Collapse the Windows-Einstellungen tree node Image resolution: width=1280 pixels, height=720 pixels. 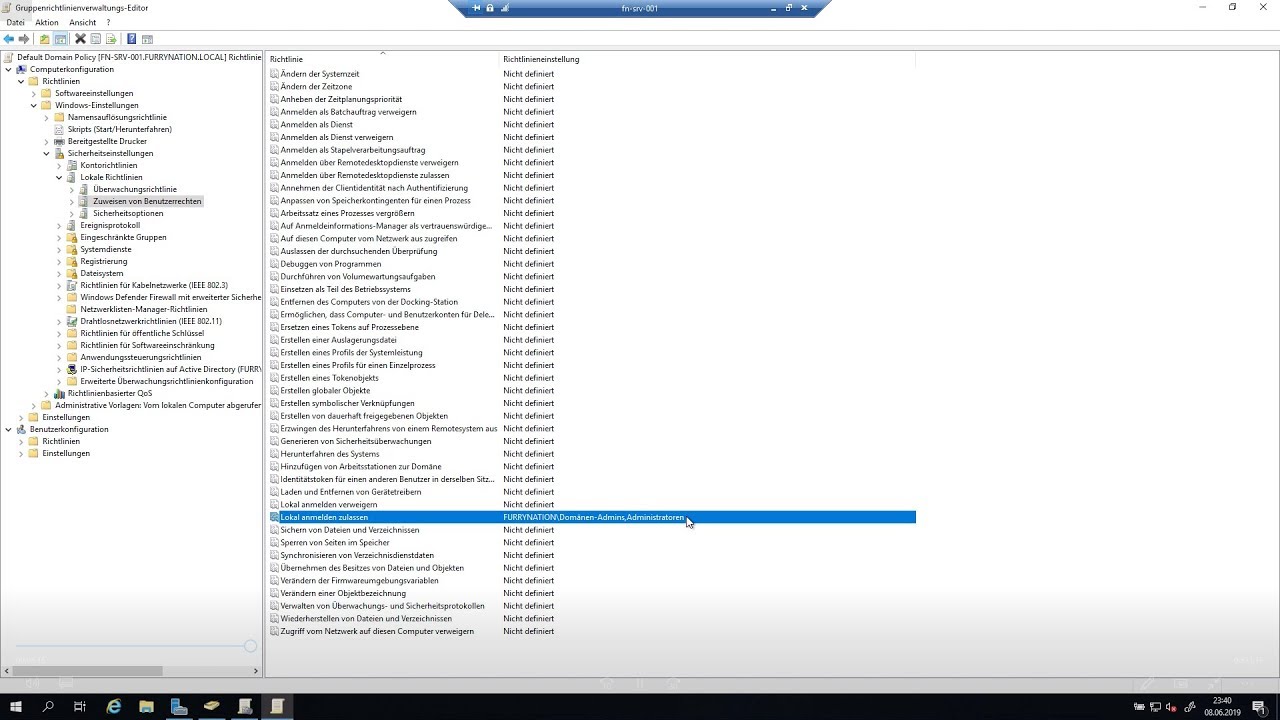(33, 105)
